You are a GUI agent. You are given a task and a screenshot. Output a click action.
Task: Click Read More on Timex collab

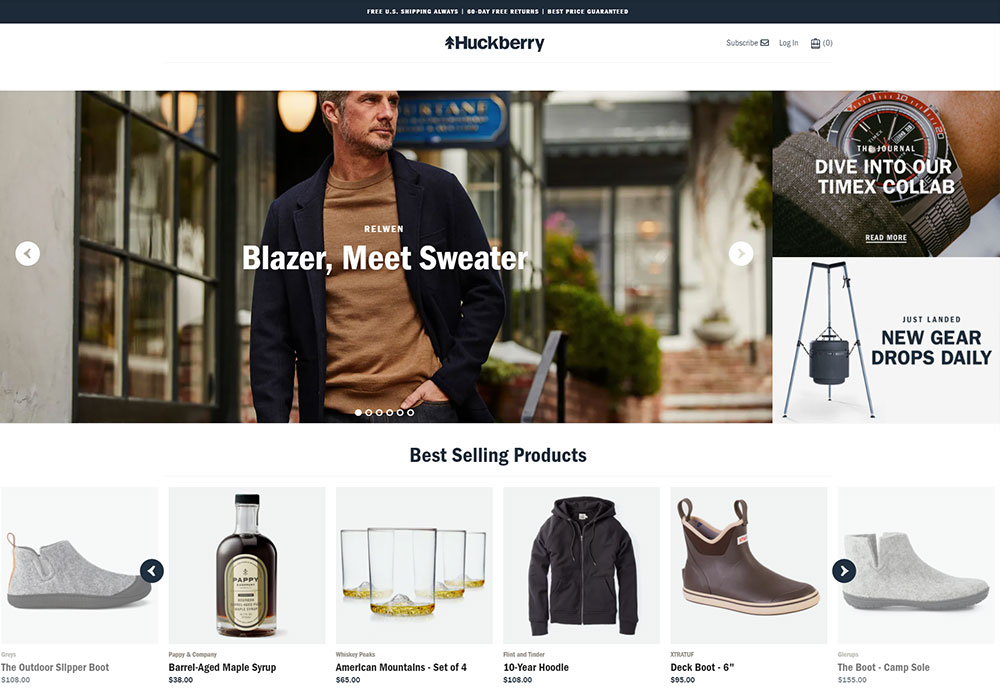[886, 238]
